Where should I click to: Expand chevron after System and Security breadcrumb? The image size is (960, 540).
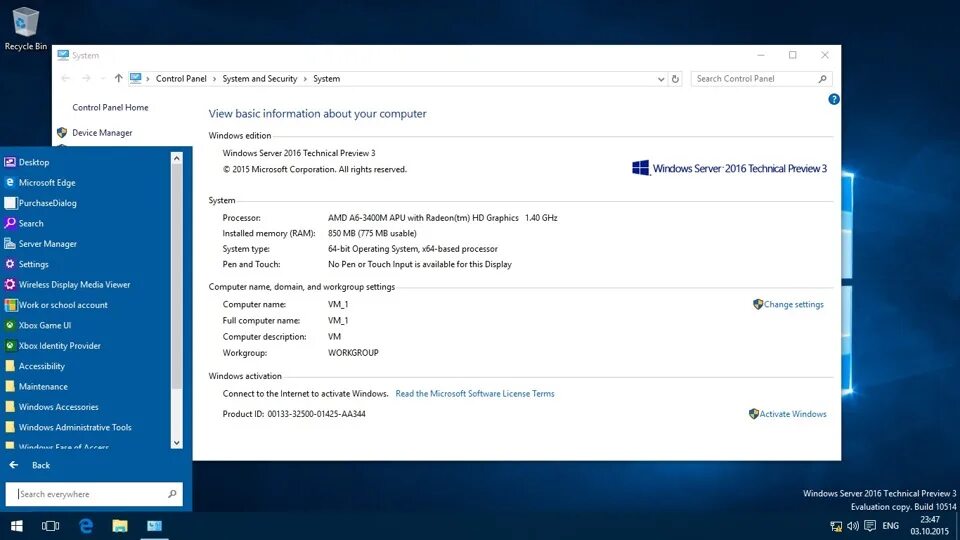pos(305,79)
